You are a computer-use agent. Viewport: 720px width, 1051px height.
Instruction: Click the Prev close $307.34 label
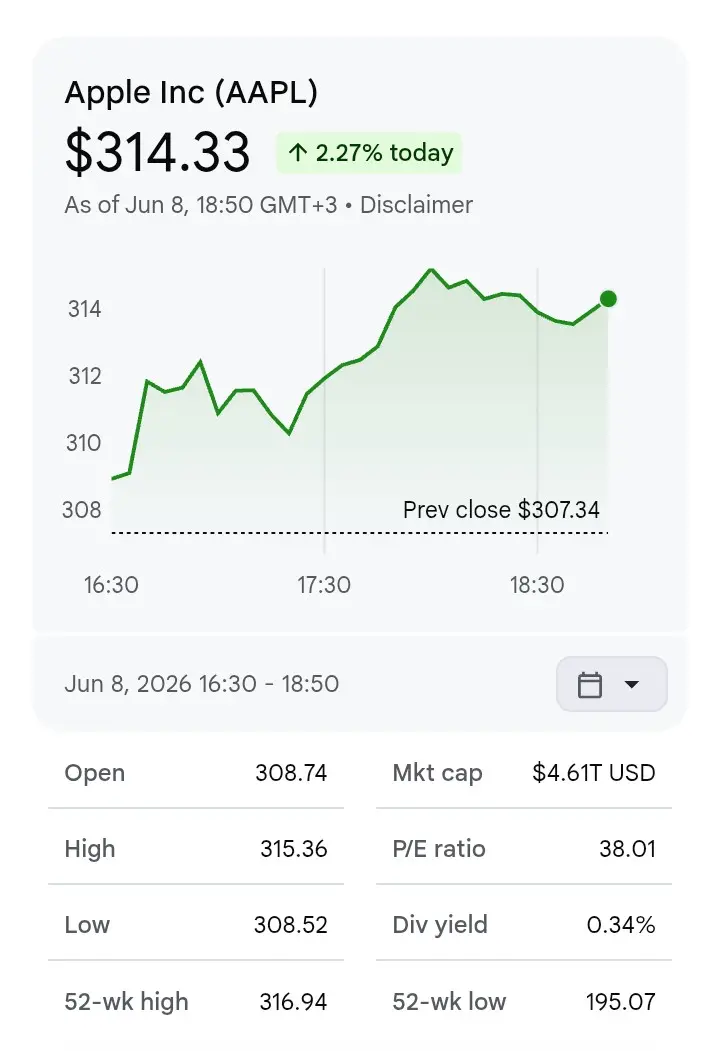(x=501, y=510)
